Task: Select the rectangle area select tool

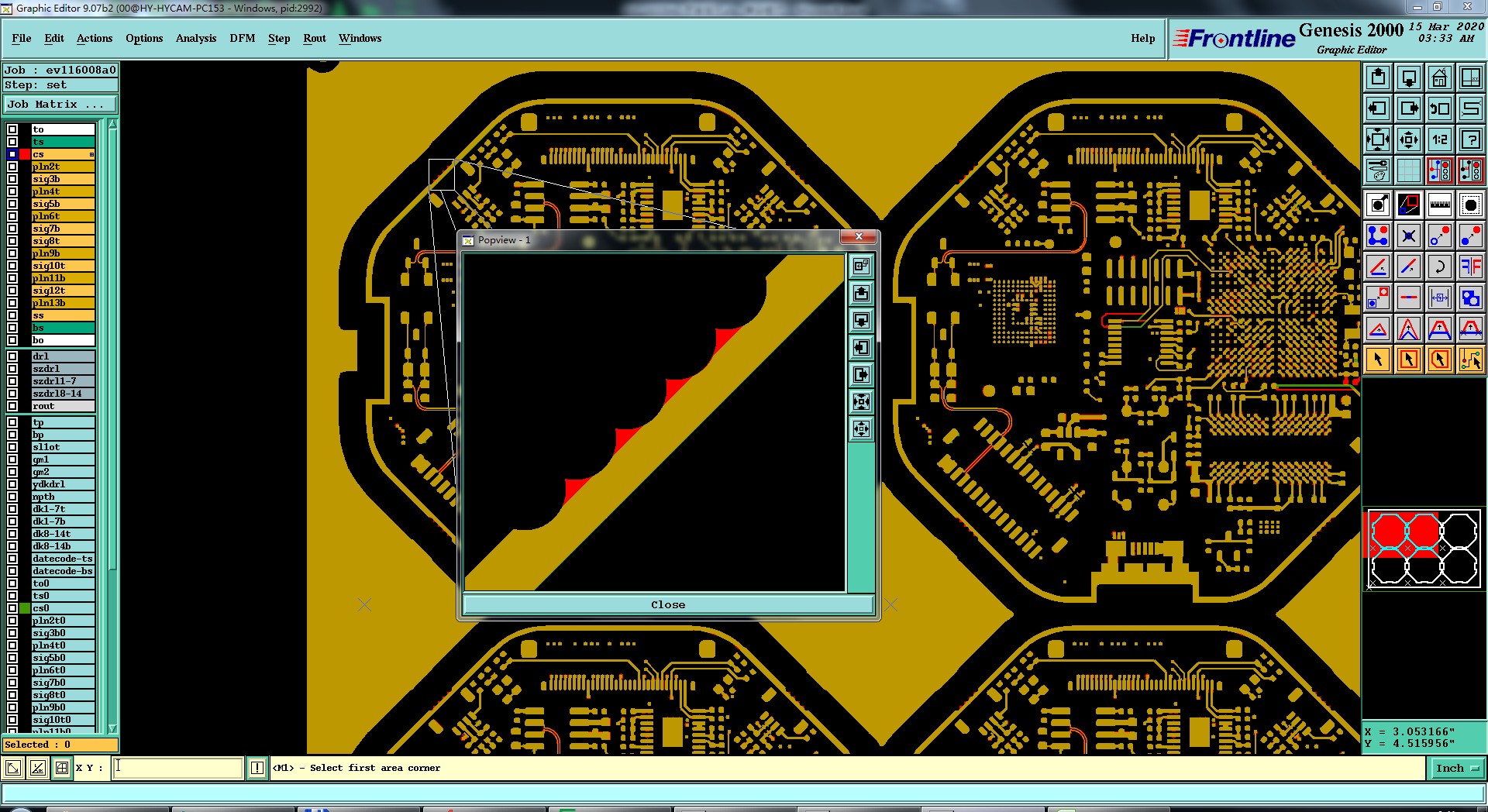Action: pos(1409,360)
